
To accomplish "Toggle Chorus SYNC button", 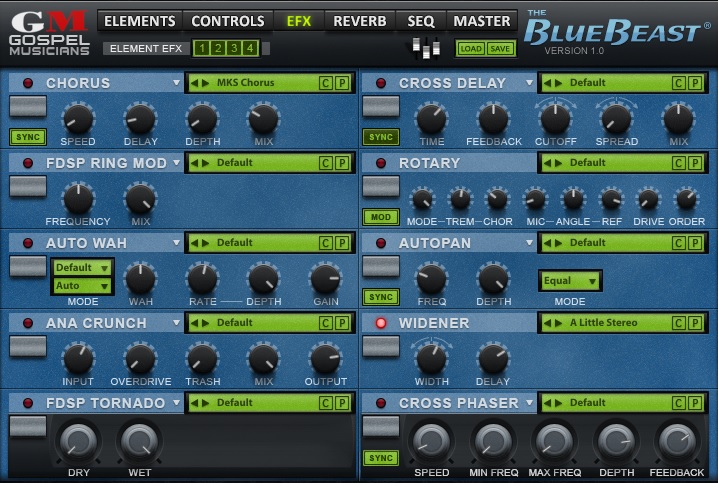I will 28,137.
